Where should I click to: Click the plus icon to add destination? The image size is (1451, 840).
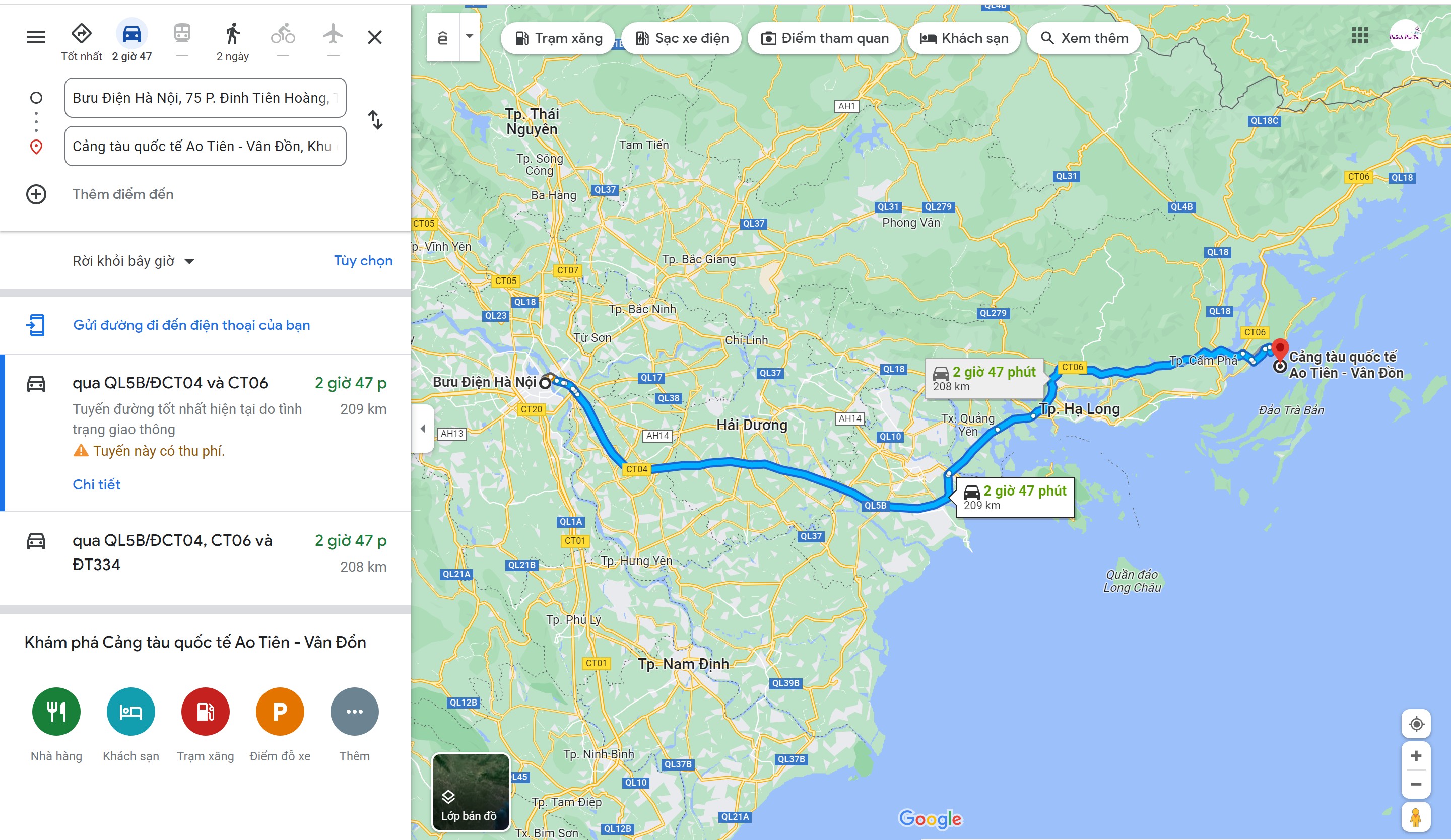coord(36,194)
